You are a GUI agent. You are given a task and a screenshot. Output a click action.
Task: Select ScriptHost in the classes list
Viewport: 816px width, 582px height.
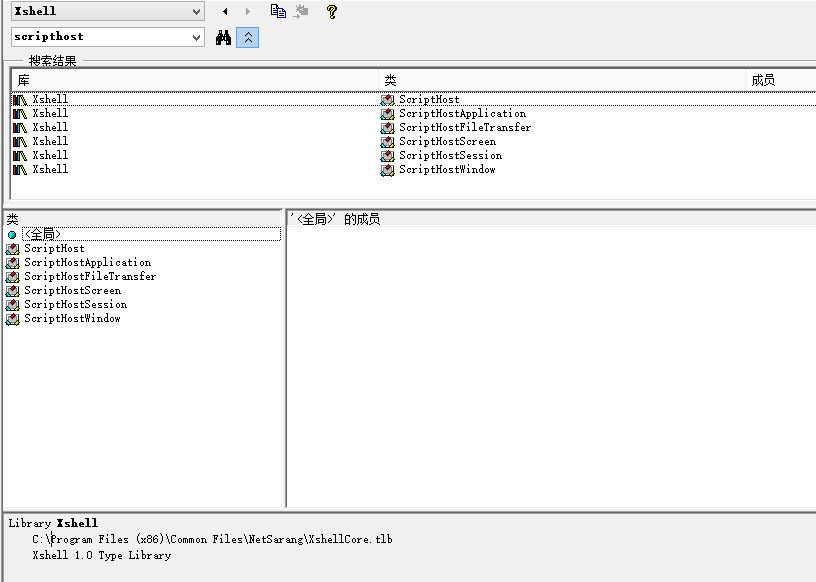(x=54, y=248)
